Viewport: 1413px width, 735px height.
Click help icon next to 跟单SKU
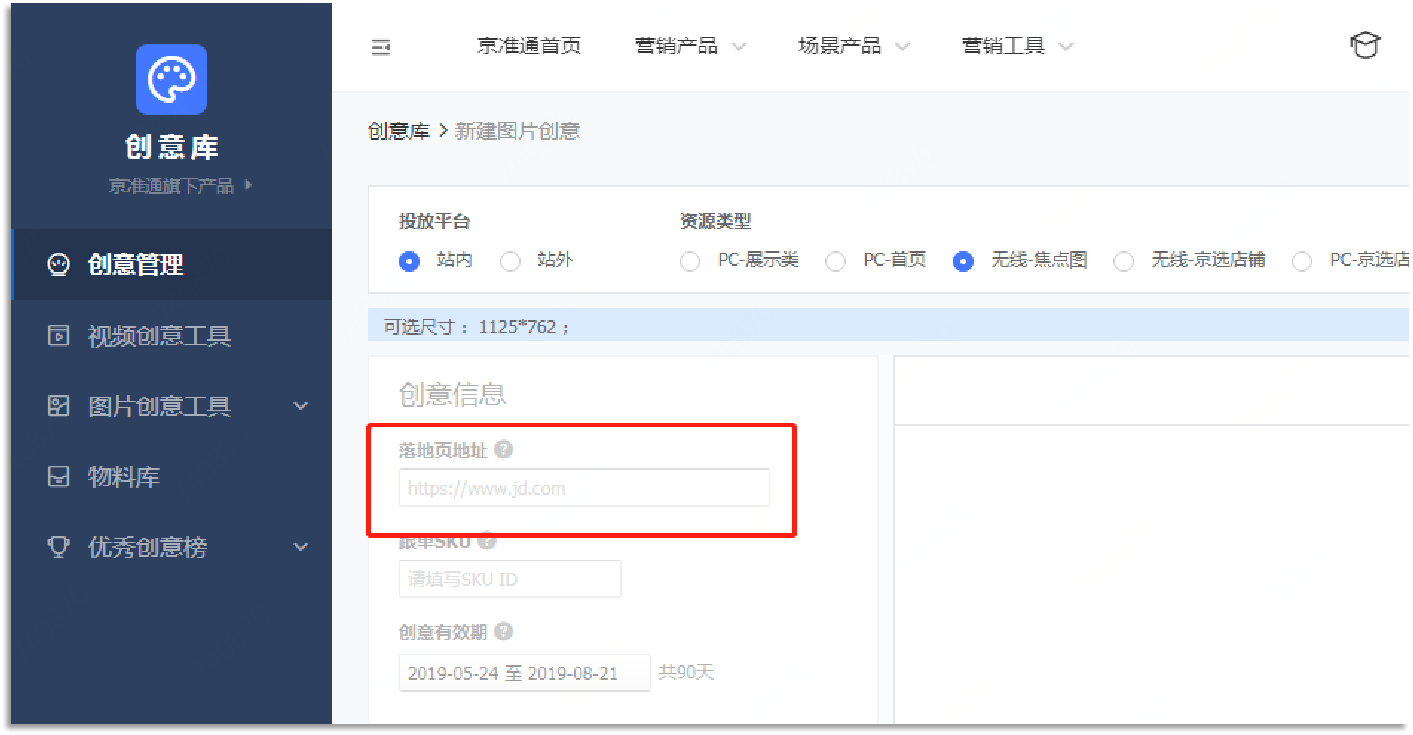pyautogui.click(x=487, y=541)
